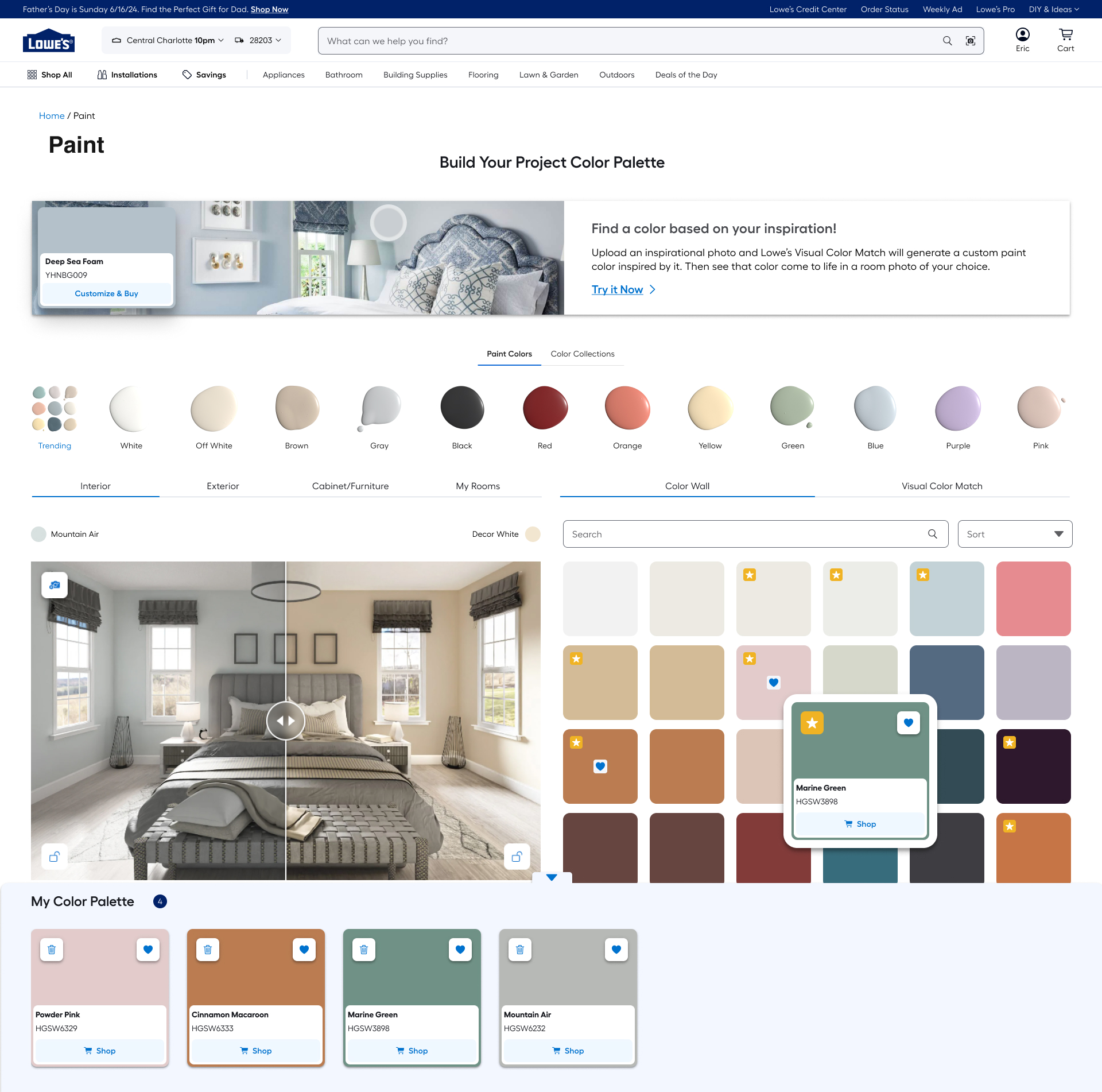Open the Appliances menu item

[284, 75]
